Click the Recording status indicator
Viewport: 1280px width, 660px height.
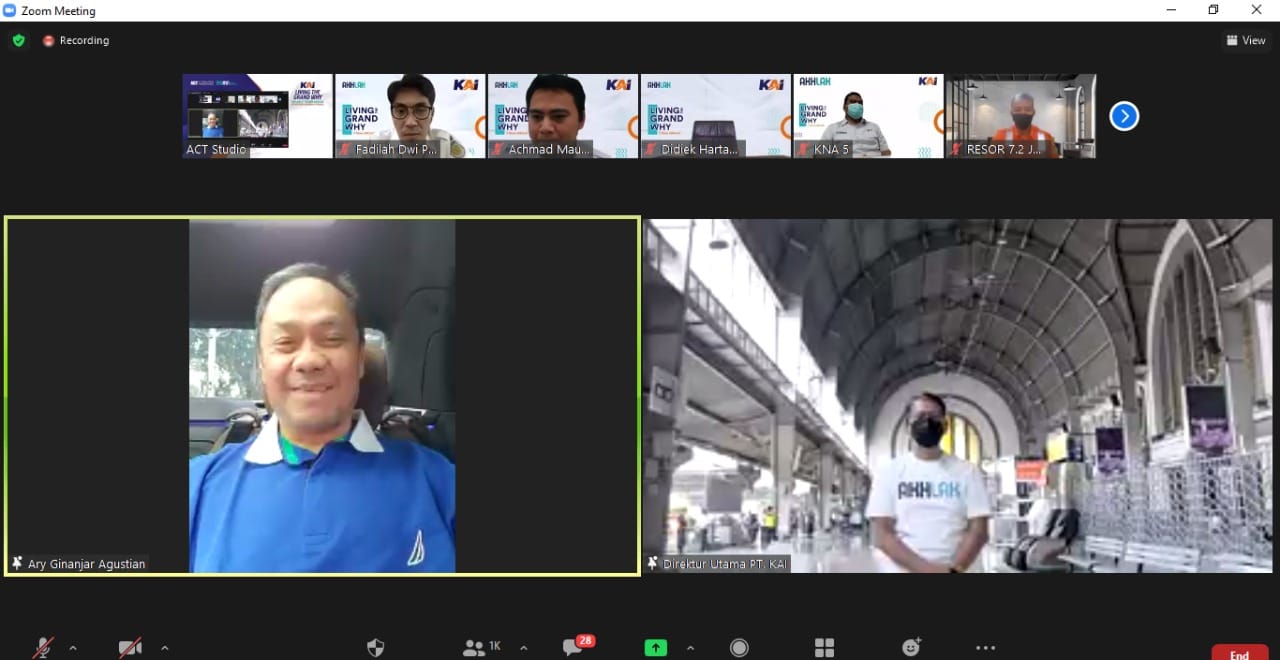coord(76,41)
